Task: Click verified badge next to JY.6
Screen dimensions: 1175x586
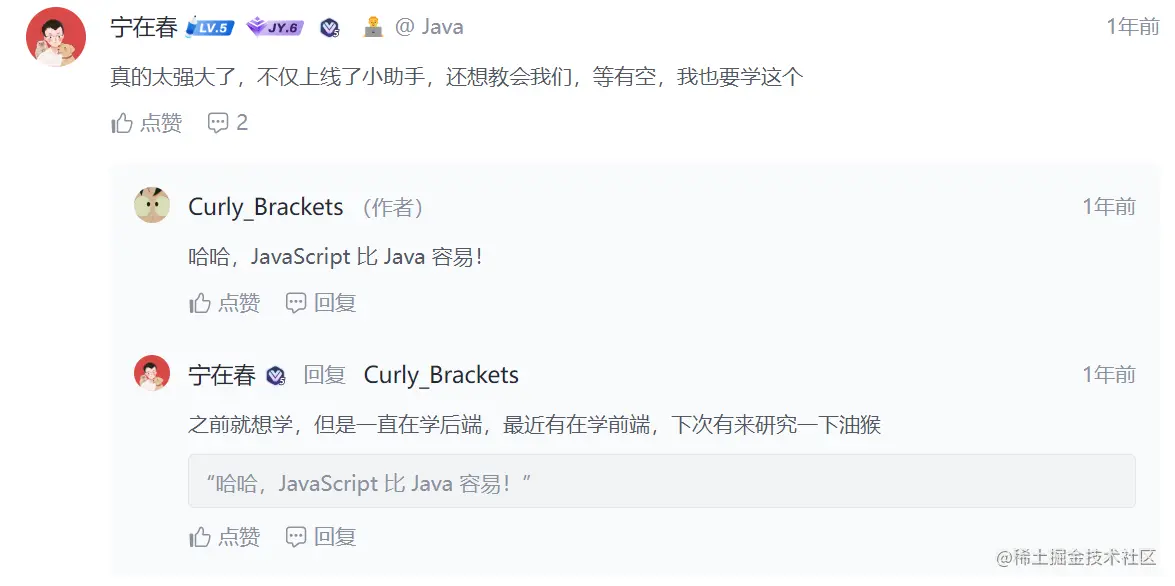Action: 330,28
